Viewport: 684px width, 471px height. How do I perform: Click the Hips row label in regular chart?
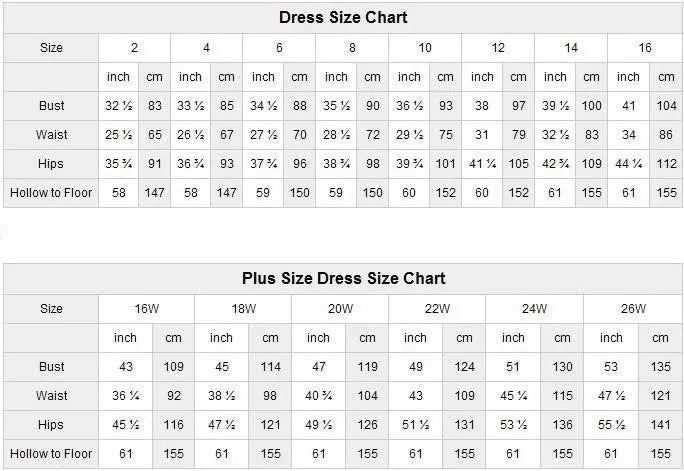[51, 163]
